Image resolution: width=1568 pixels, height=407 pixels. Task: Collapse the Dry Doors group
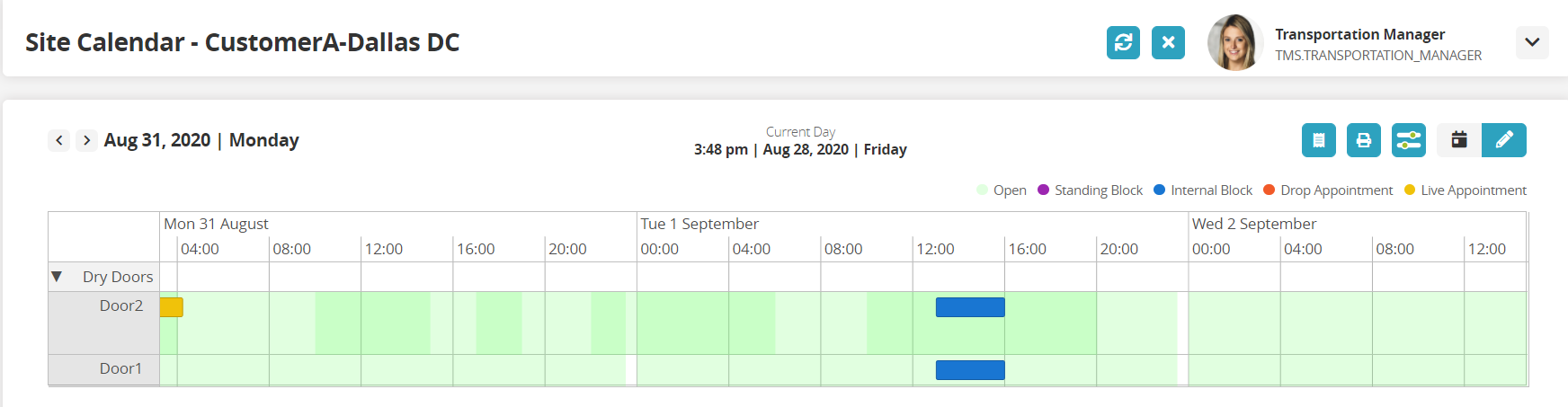click(57, 277)
